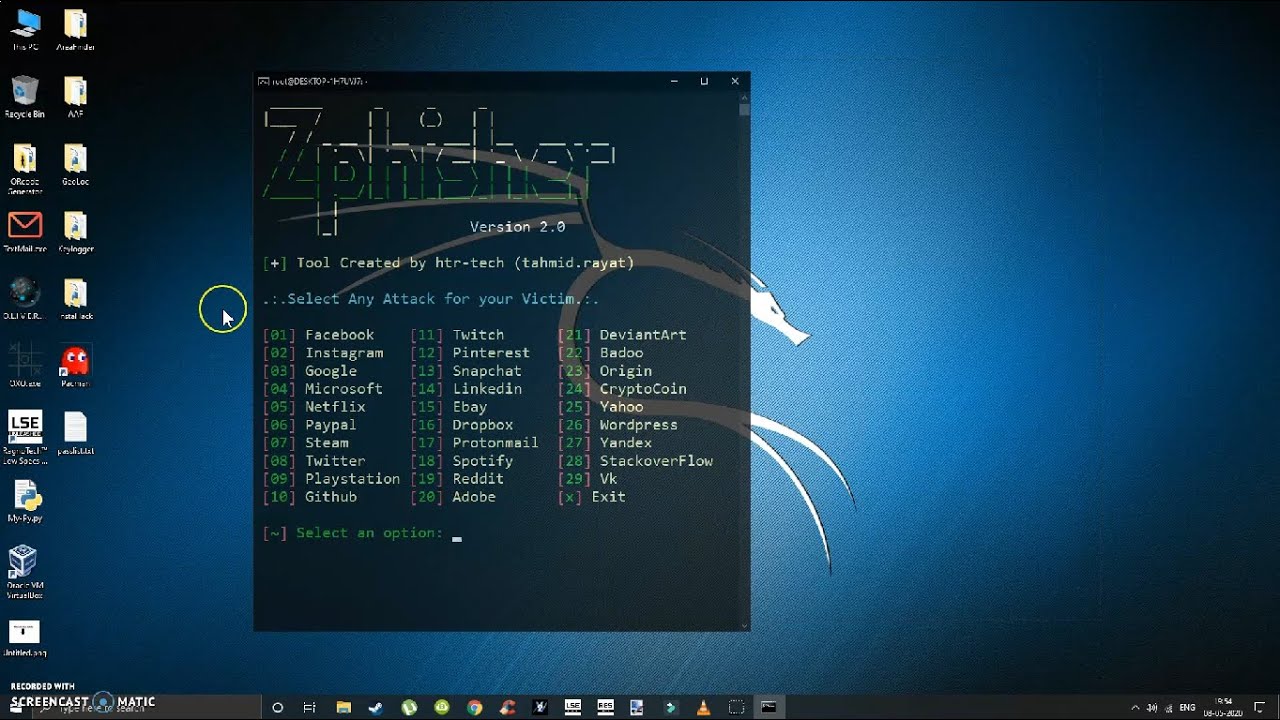Click the '[02] Instagram' option text
This screenshot has width=1280, height=720.
[x=323, y=353]
